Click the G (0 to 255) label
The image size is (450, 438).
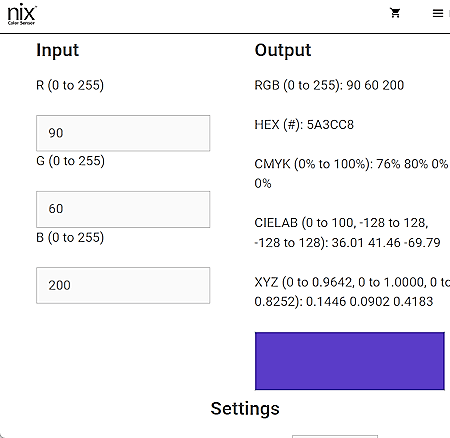[x=70, y=161]
